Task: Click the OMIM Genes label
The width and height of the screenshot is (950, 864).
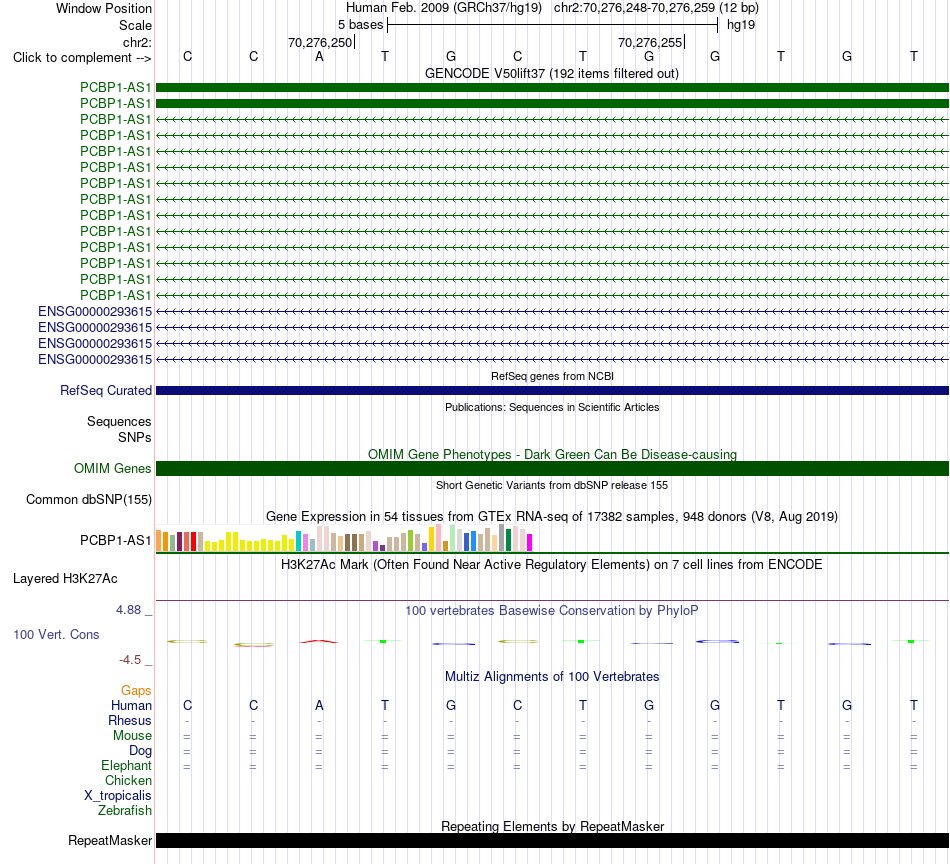Action: coord(112,468)
